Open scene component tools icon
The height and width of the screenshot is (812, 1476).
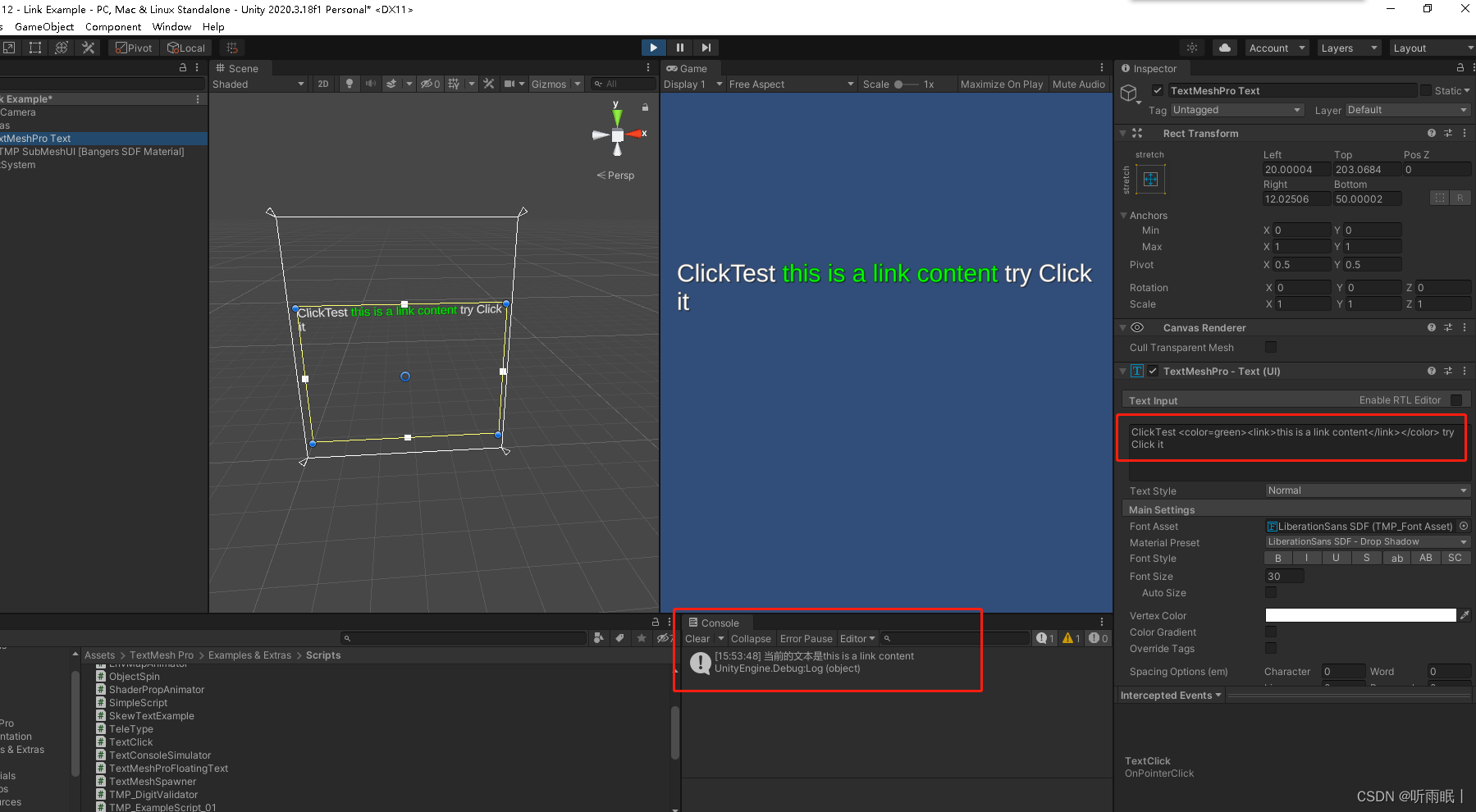tap(489, 84)
